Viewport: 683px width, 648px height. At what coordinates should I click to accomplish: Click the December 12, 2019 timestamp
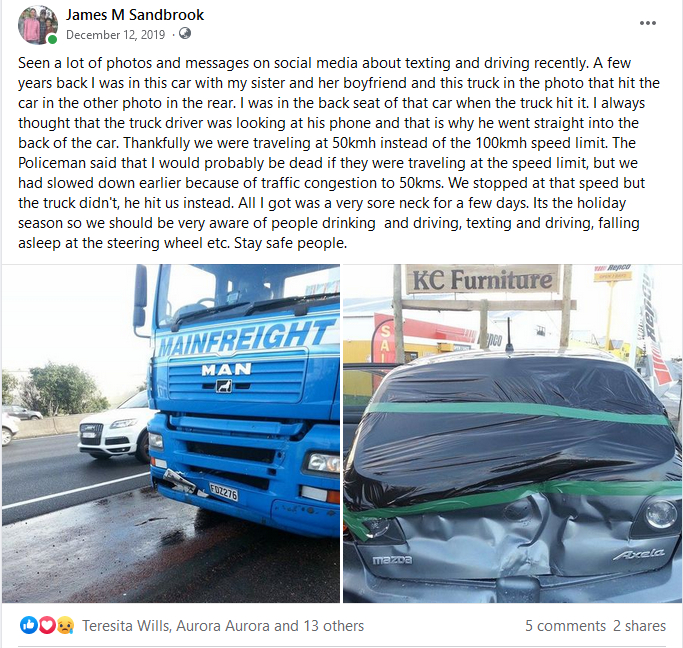pos(115,35)
